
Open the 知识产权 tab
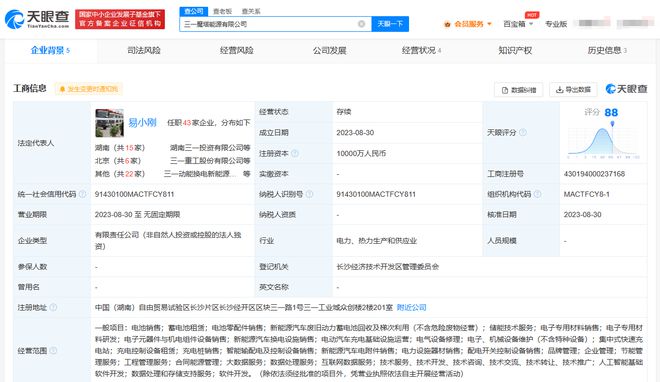pyautogui.click(x=515, y=50)
